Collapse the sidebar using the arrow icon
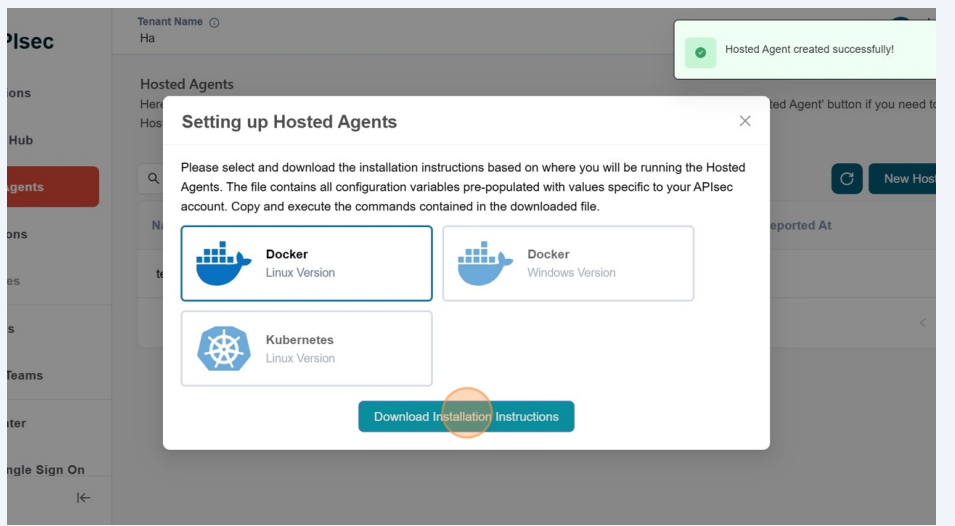955x526 pixels. [x=84, y=498]
